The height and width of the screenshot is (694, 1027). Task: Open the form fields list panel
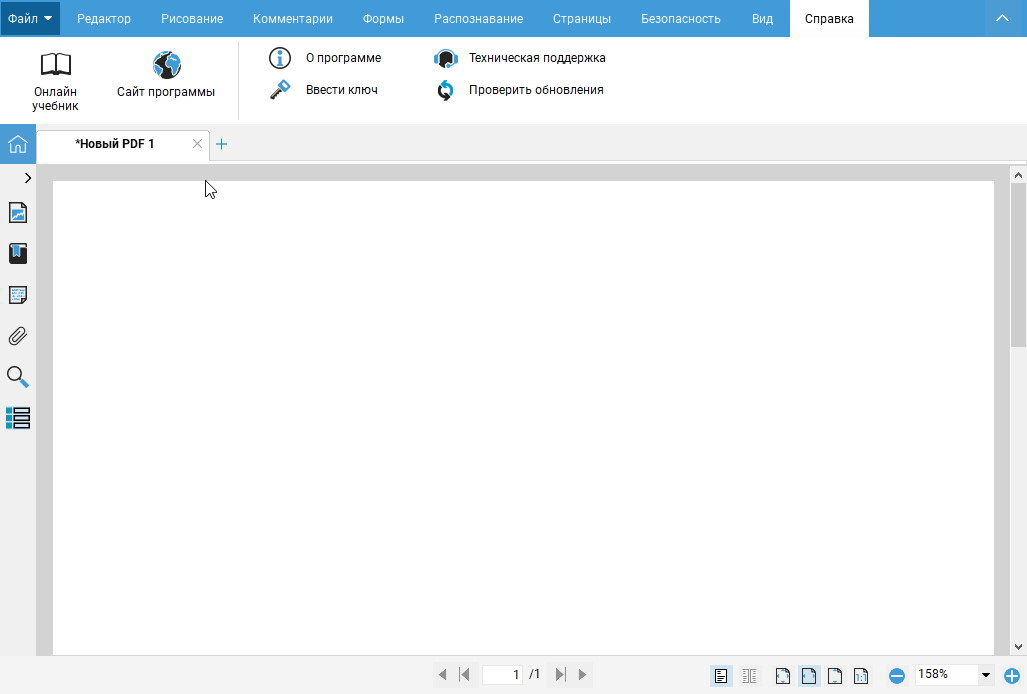[x=18, y=418]
